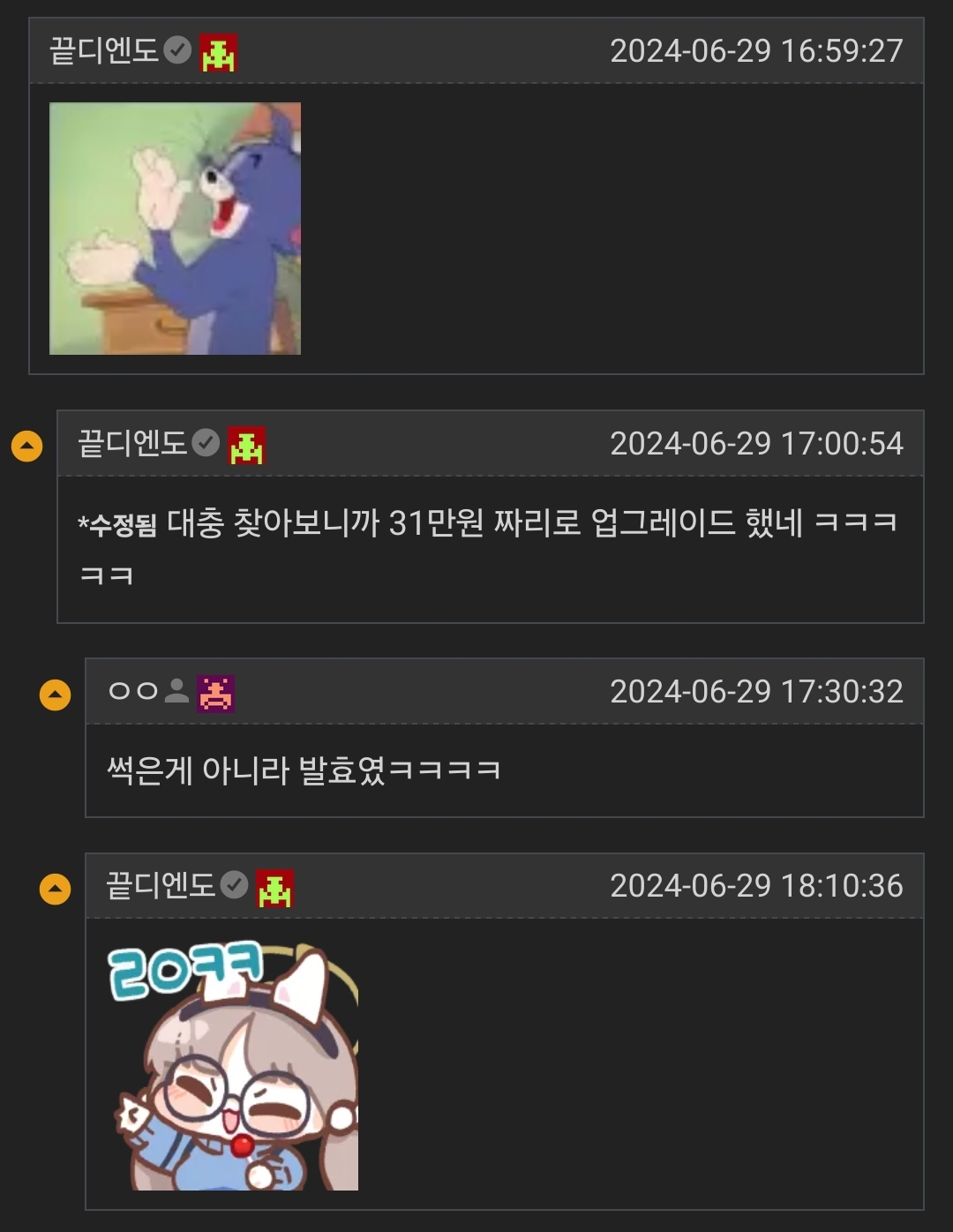Image resolution: width=953 pixels, height=1232 pixels.
Task: Click the verified checkmark badge on first 끝디엔도 comment
Action: tap(177, 50)
